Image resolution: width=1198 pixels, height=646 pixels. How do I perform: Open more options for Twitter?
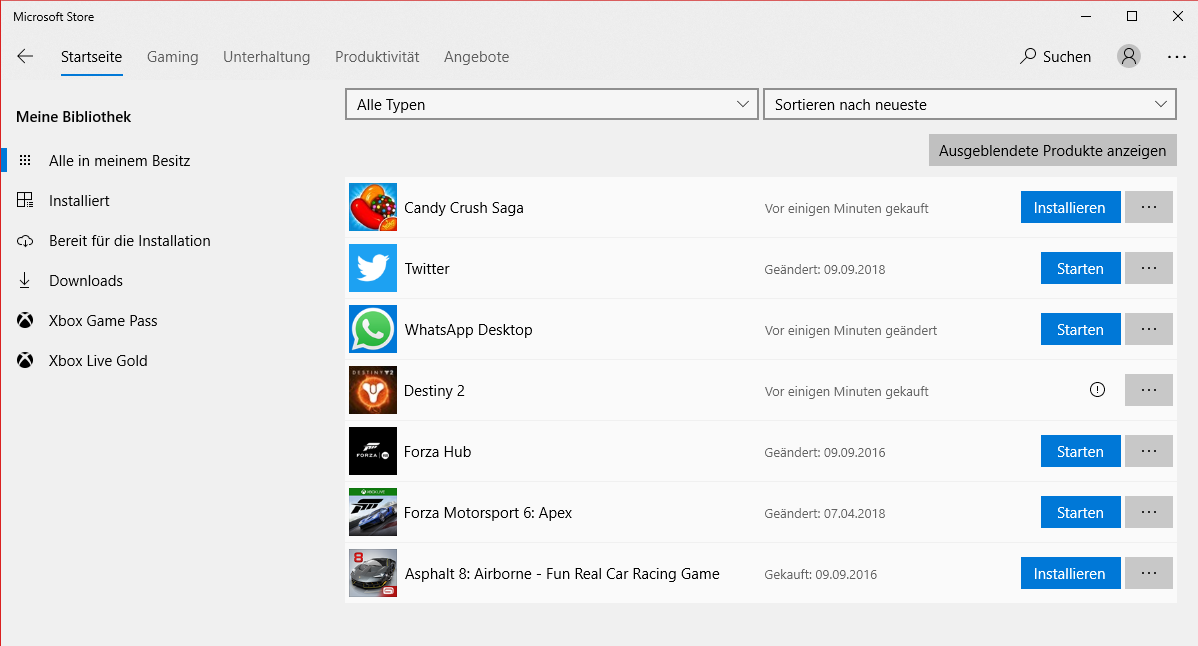pyautogui.click(x=1149, y=268)
